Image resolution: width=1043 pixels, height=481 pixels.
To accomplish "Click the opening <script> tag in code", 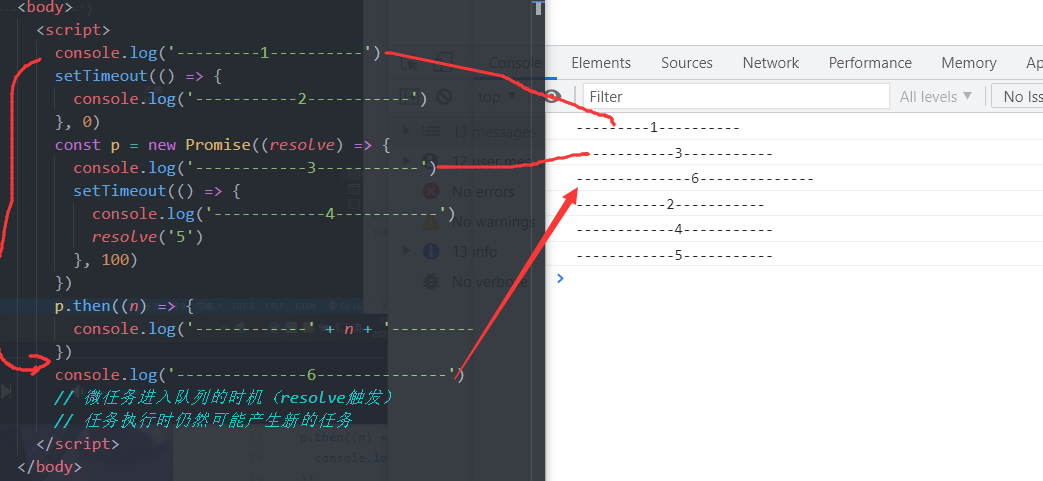I will (x=73, y=30).
